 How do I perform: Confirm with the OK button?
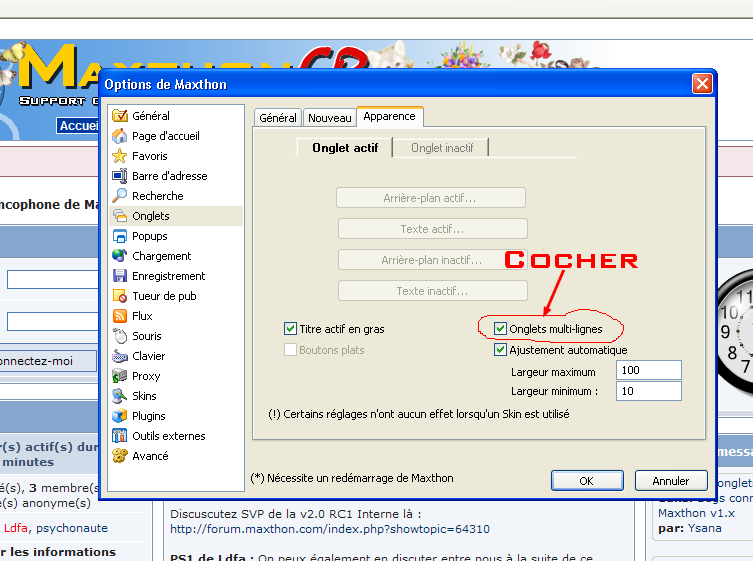point(587,480)
